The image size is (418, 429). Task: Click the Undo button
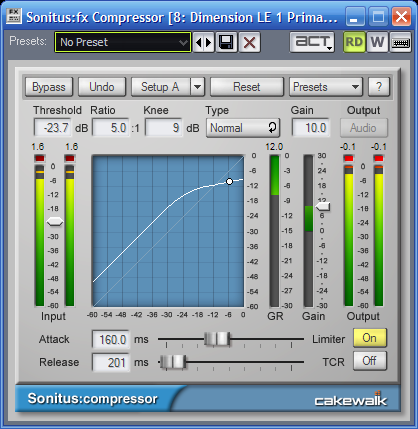point(102,87)
